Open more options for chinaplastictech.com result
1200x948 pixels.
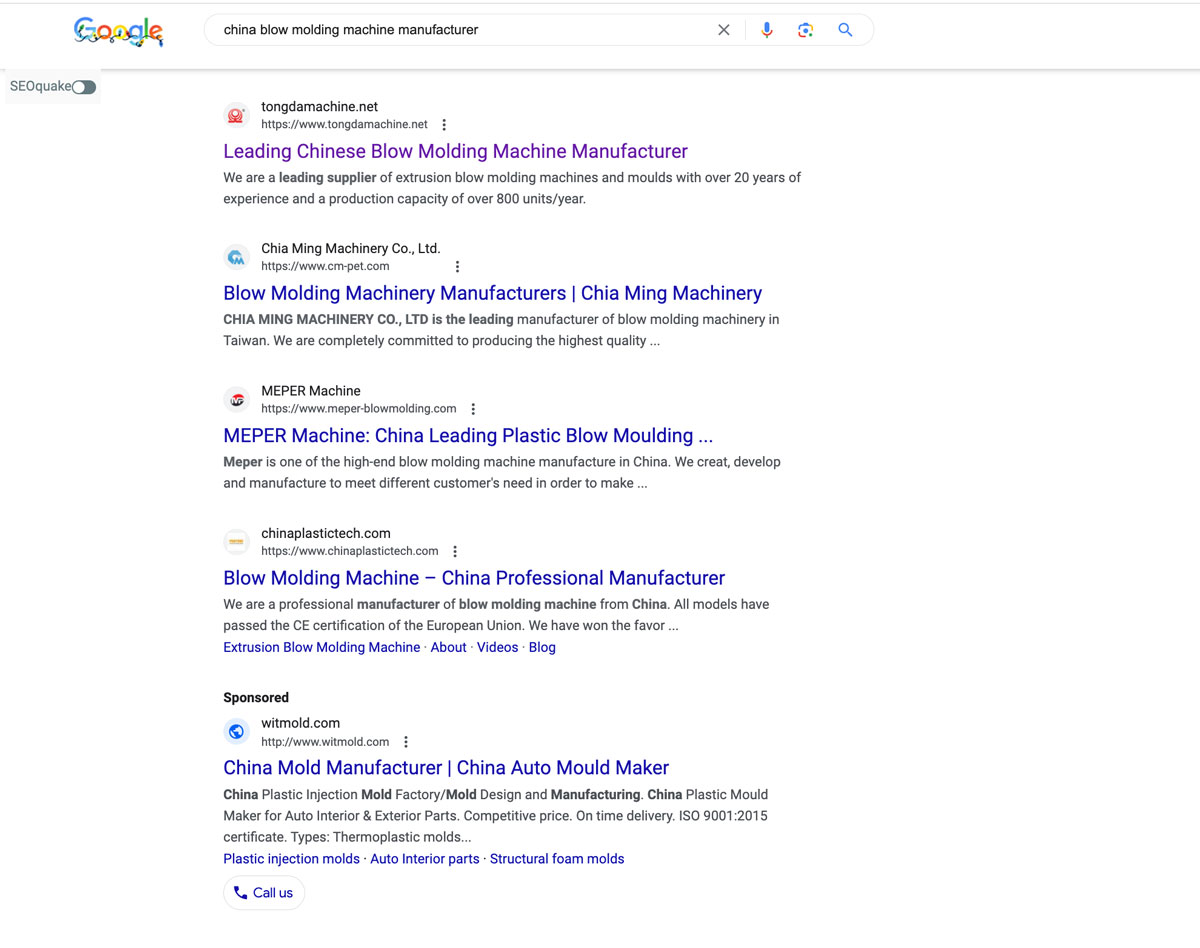[455, 552]
